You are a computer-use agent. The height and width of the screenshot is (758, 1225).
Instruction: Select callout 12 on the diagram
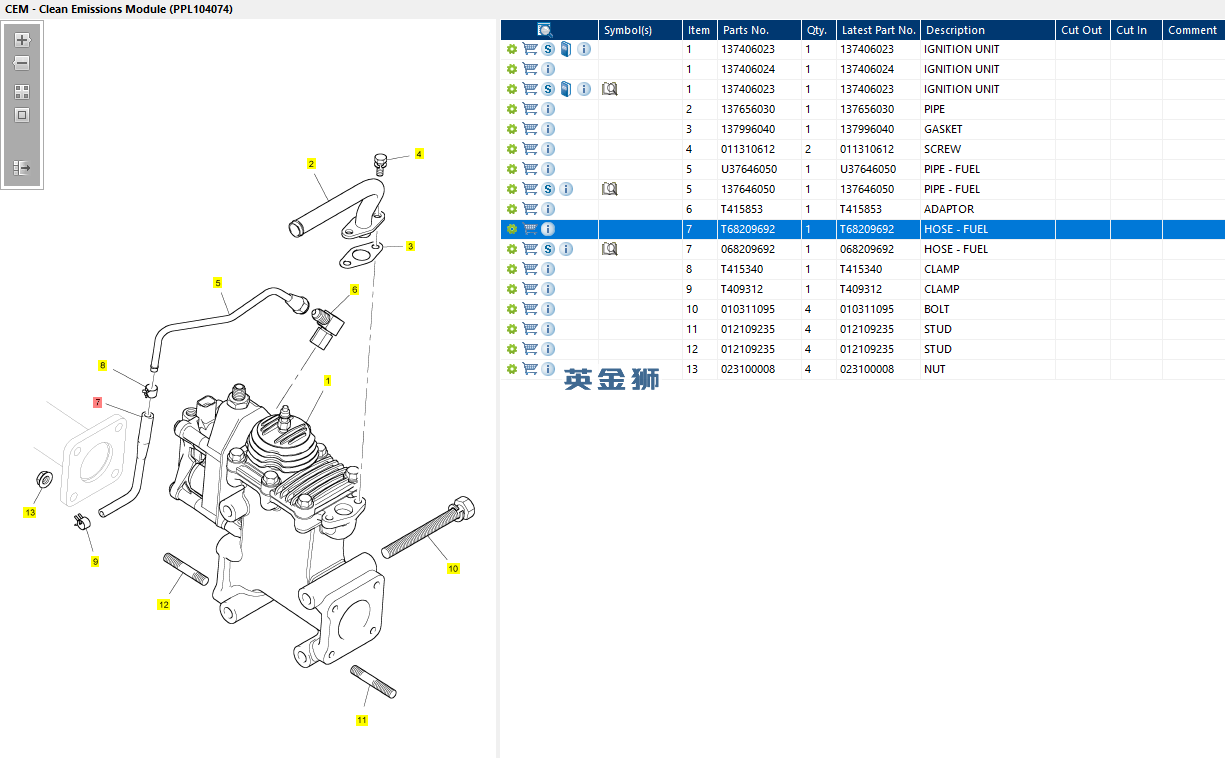[x=164, y=604]
